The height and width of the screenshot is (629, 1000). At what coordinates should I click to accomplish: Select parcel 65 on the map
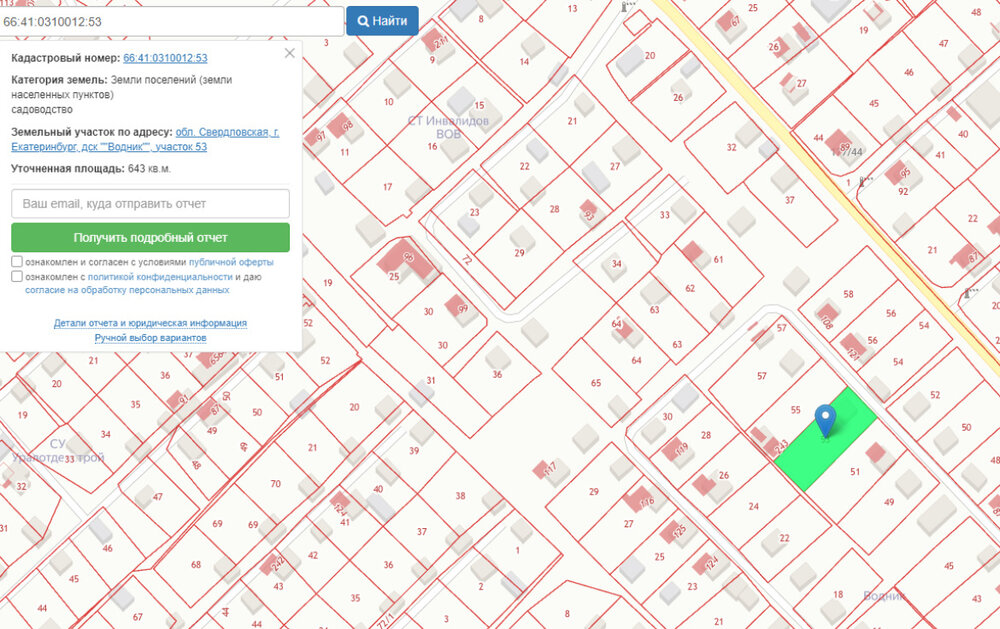click(596, 383)
